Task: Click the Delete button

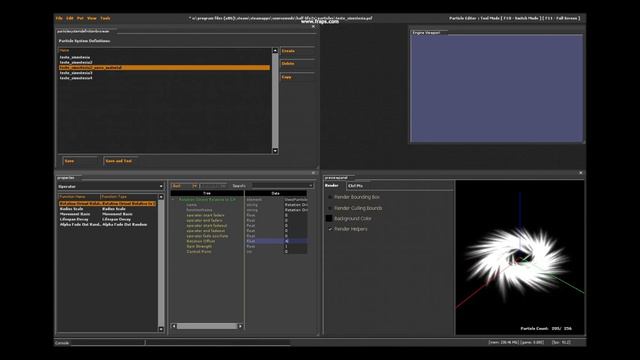Action: [297, 64]
